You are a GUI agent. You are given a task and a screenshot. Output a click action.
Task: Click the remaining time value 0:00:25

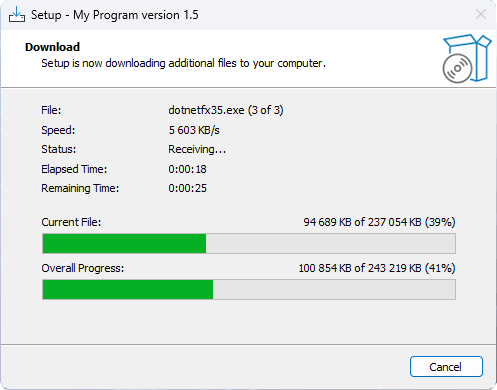coord(187,188)
